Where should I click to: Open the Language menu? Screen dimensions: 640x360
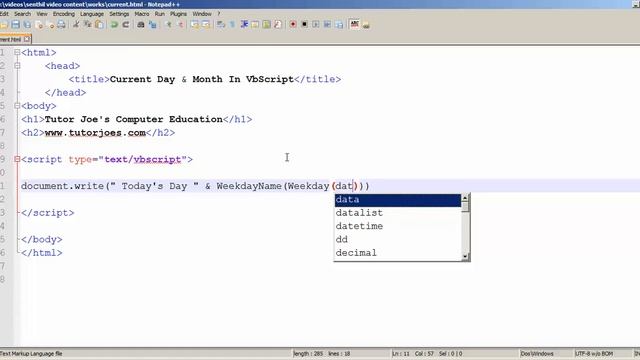click(92, 14)
